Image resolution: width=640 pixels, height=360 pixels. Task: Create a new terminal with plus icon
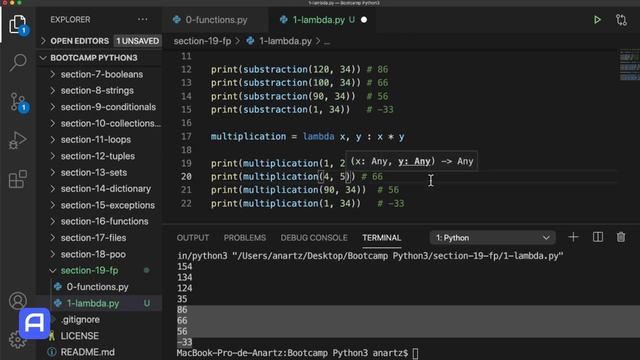pos(573,237)
